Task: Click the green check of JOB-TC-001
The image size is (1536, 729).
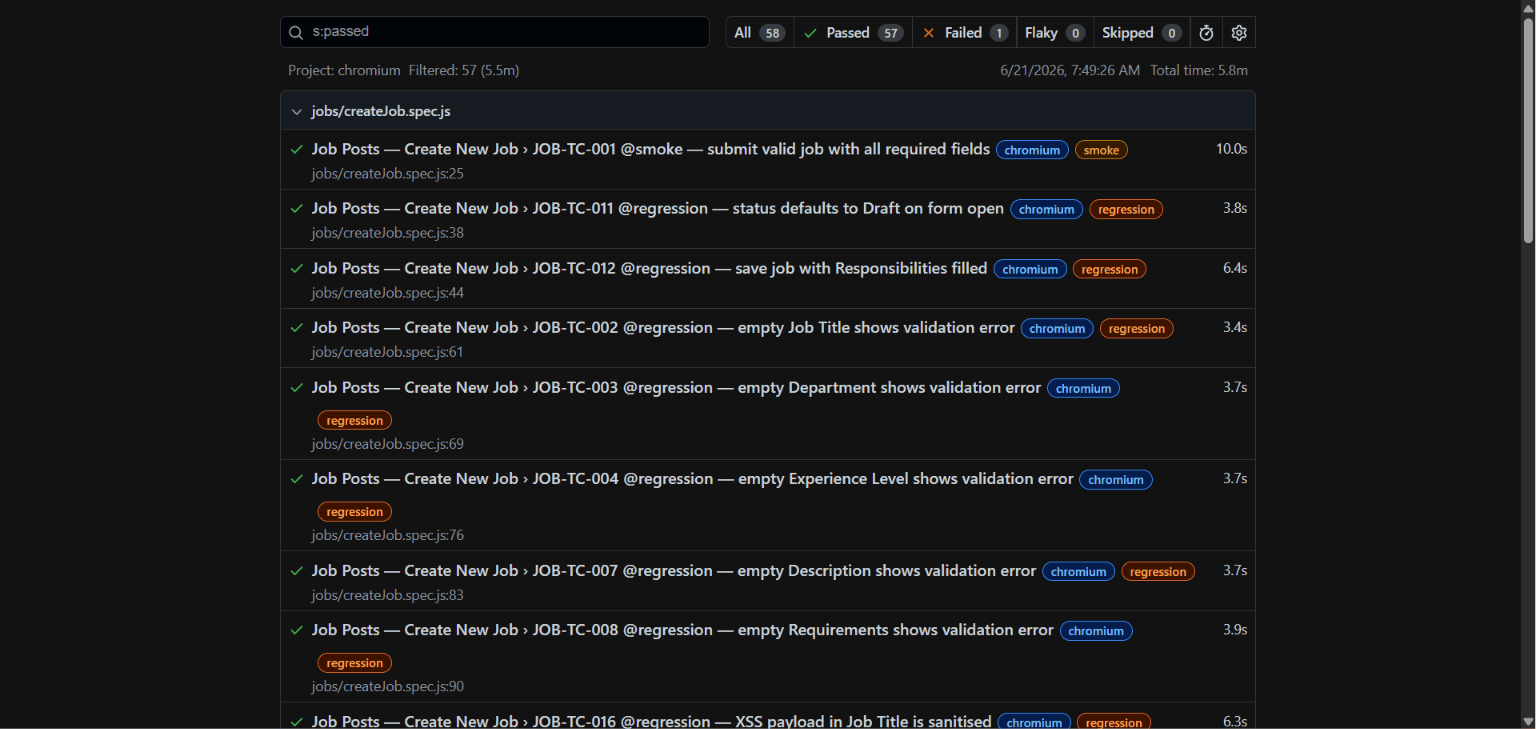Action: [297, 149]
